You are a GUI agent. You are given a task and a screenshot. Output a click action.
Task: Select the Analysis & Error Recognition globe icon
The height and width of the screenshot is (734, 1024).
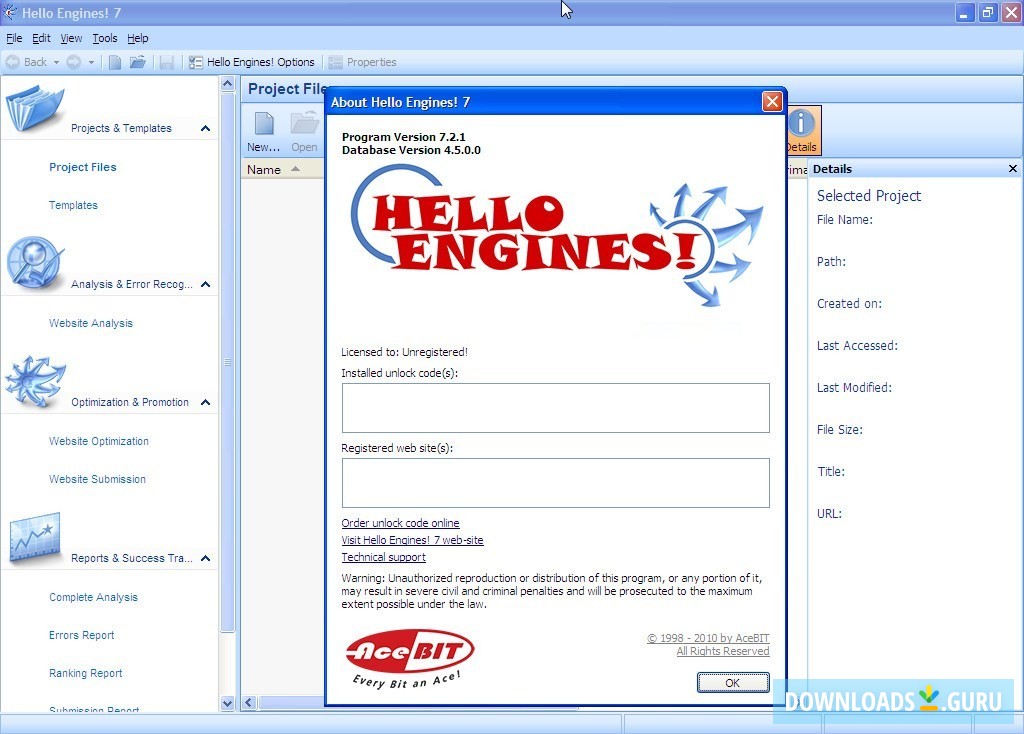coord(36,262)
